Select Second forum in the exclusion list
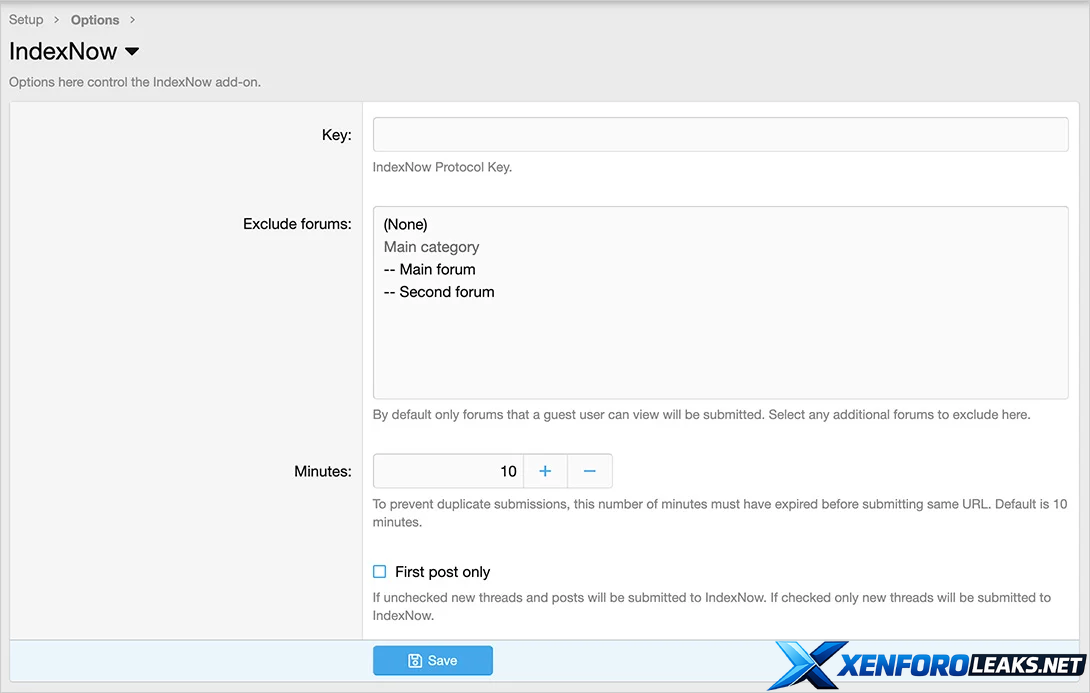 (439, 291)
